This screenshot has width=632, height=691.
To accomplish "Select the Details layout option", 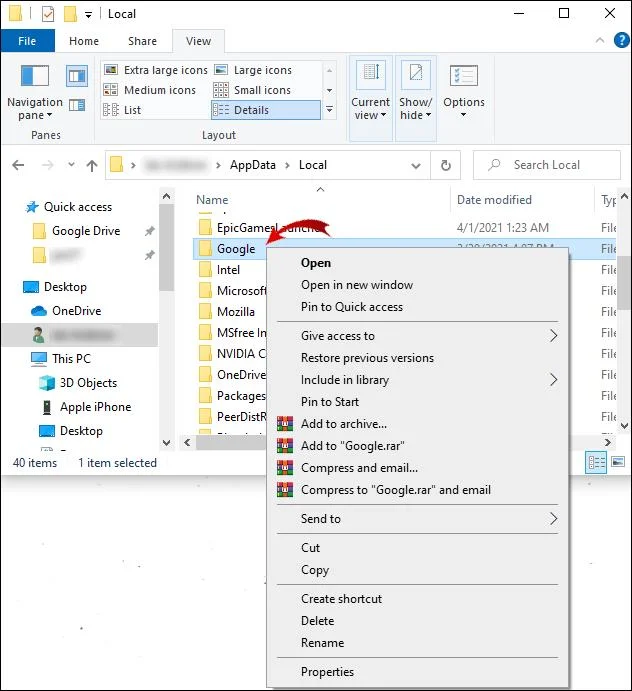I will (266, 110).
